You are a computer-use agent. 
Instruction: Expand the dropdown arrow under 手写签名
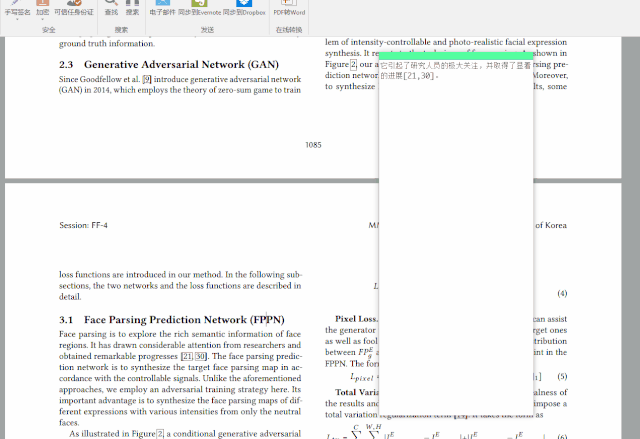(x=17, y=19)
